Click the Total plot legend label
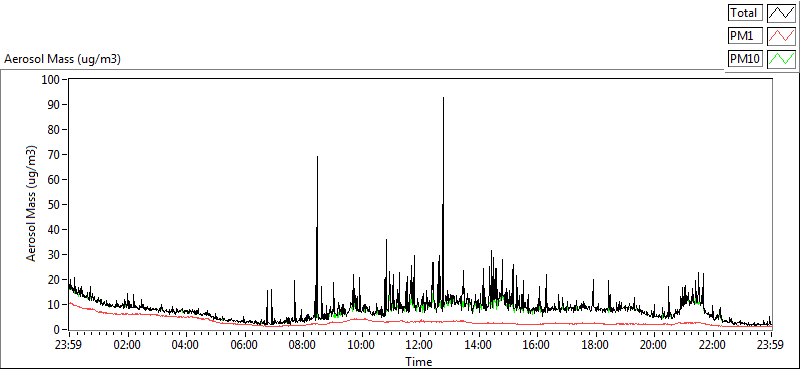 click(x=745, y=12)
